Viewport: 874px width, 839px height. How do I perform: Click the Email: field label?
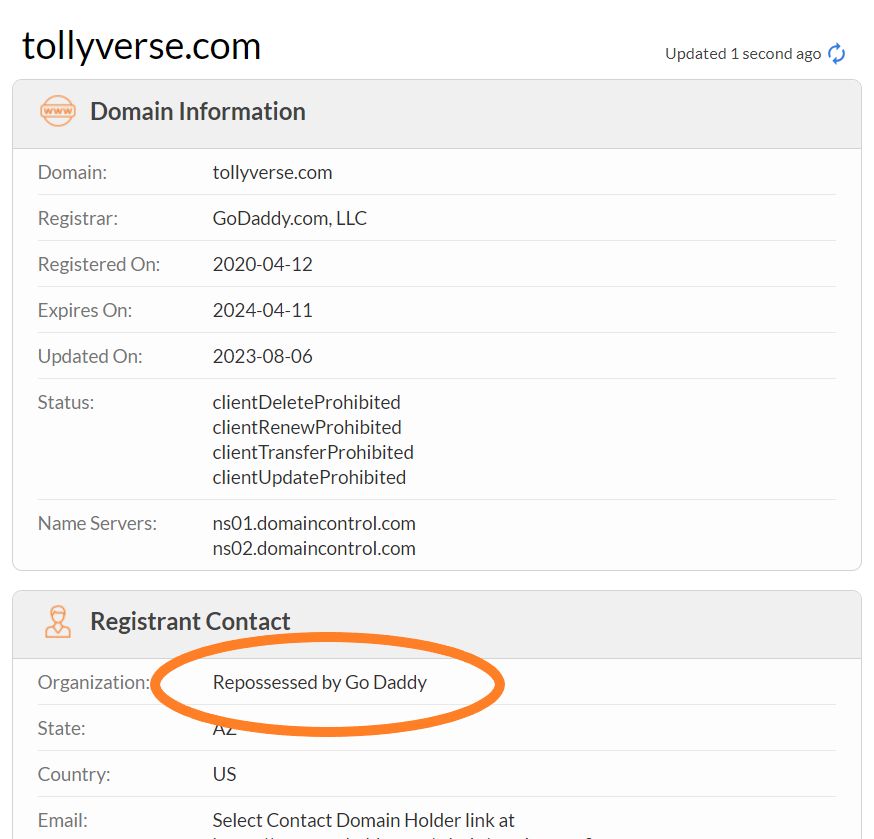point(62,821)
